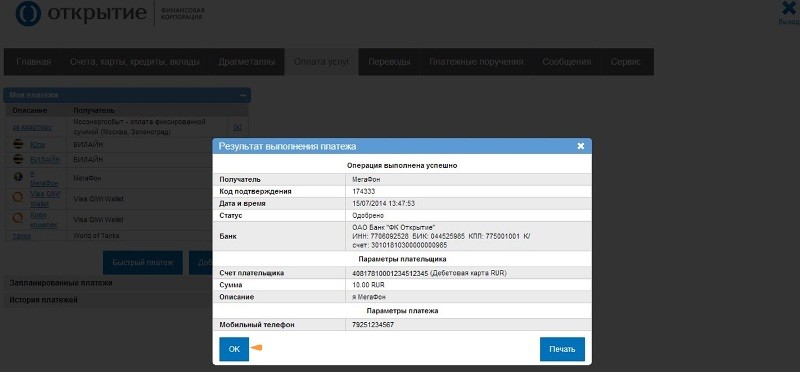Click the Быстрый платеж button
This screenshot has height=372, width=800.
[x=143, y=263]
